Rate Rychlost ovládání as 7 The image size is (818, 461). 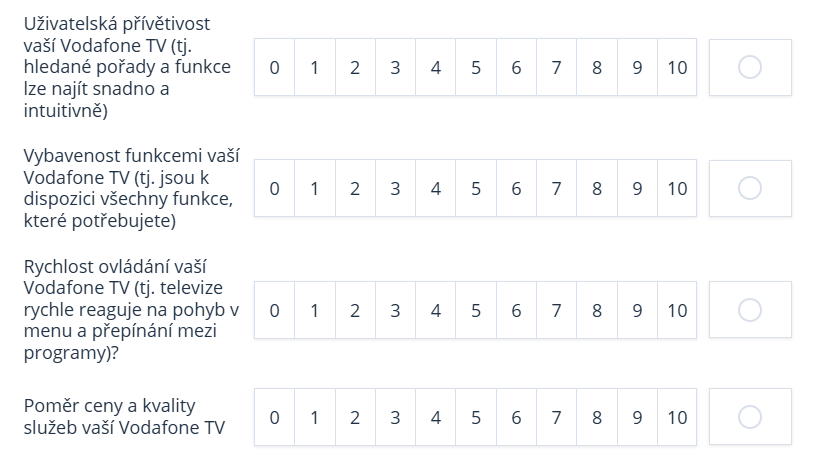556,310
